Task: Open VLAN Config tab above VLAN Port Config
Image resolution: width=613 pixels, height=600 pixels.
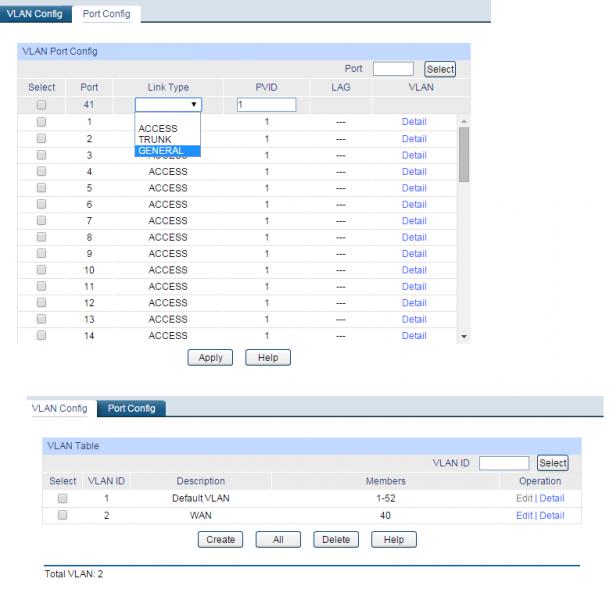Action: tap(34, 14)
